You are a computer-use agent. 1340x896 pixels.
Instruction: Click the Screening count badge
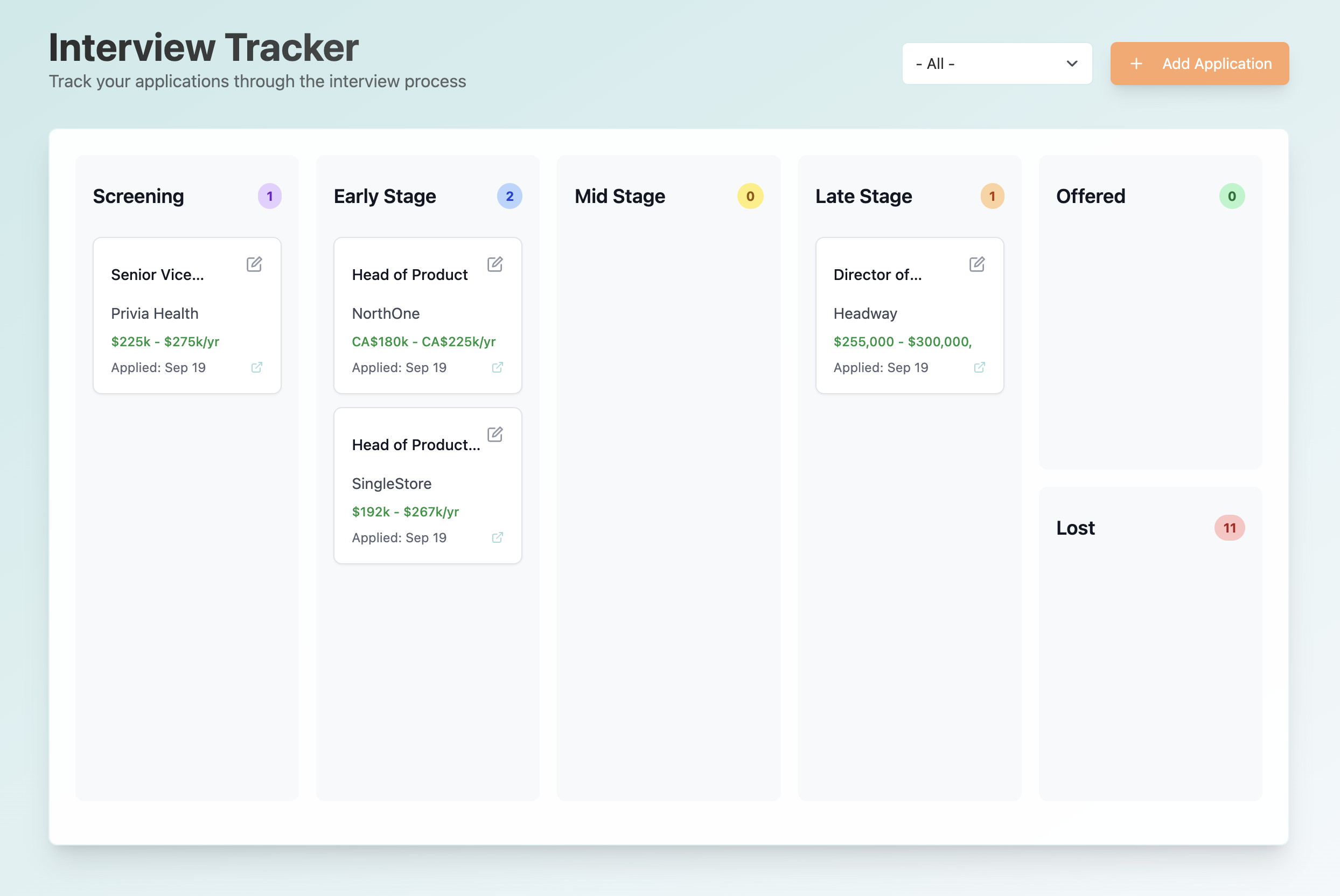[x=269, y=196]
